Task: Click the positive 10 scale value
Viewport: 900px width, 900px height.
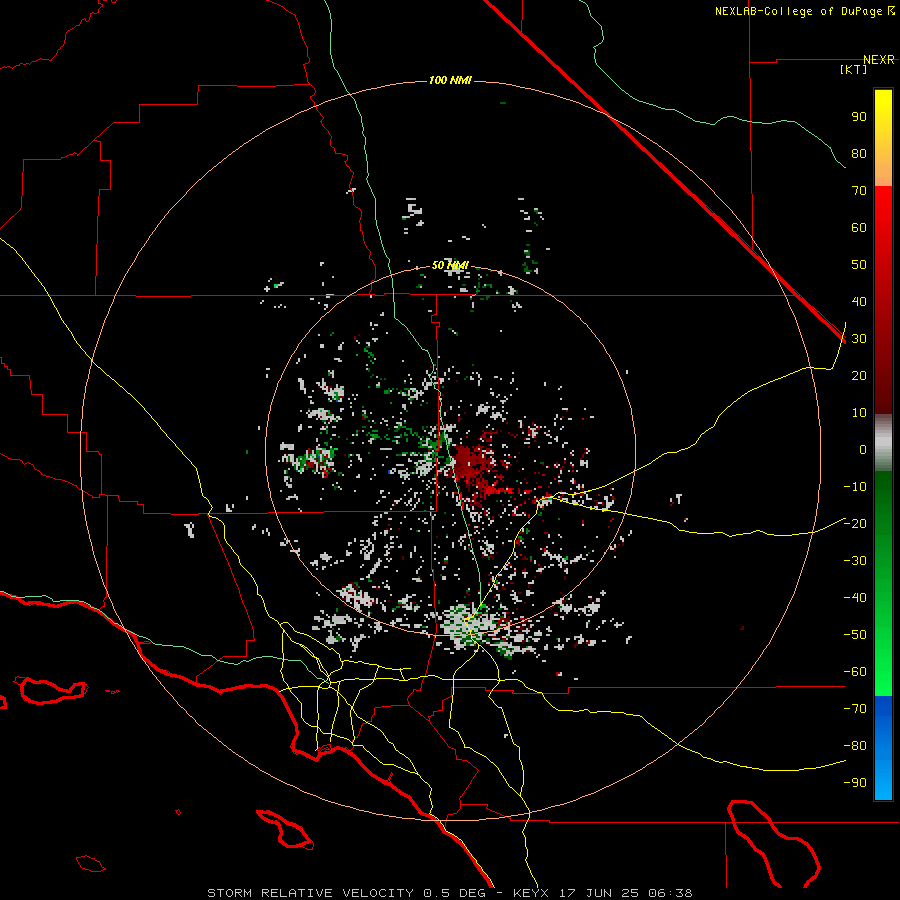Action: click(x=859, y=413)
